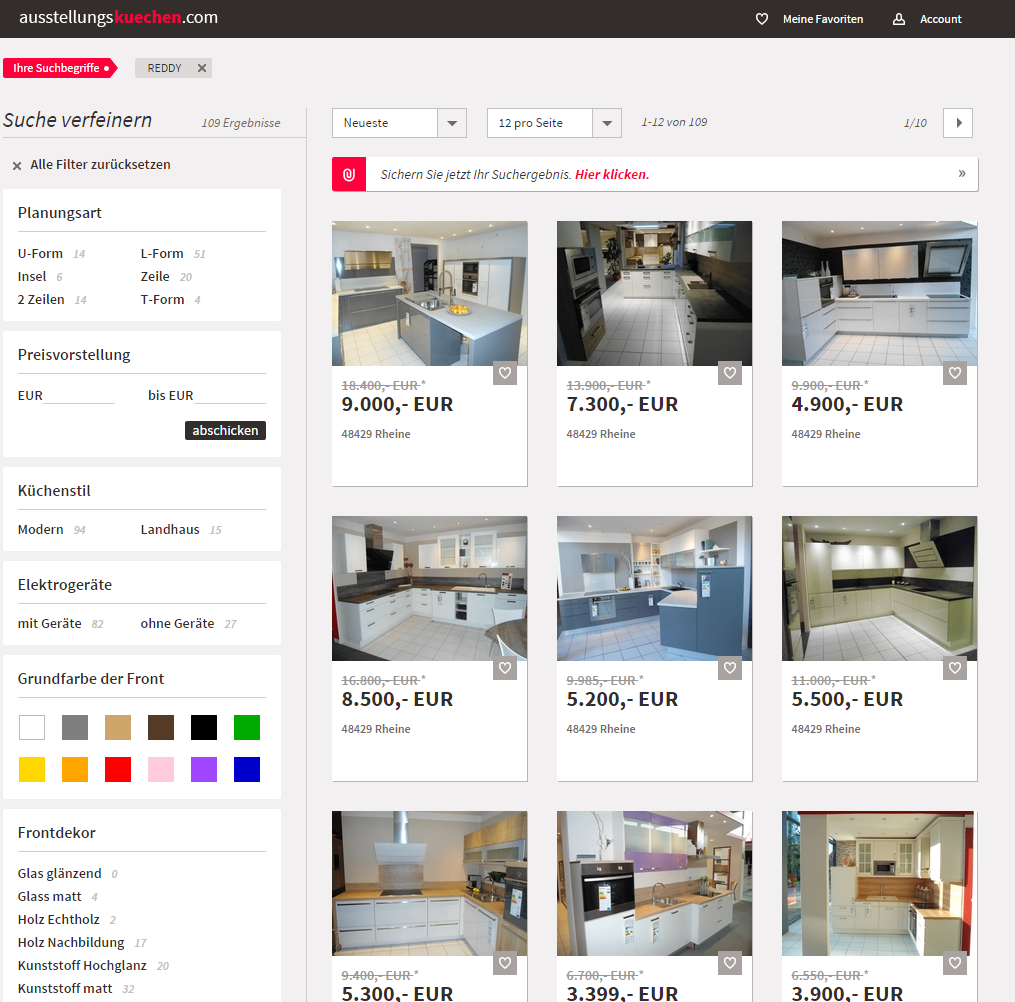
Task: Click the red paperclip save-search icon
Action: tap(349, 174)
